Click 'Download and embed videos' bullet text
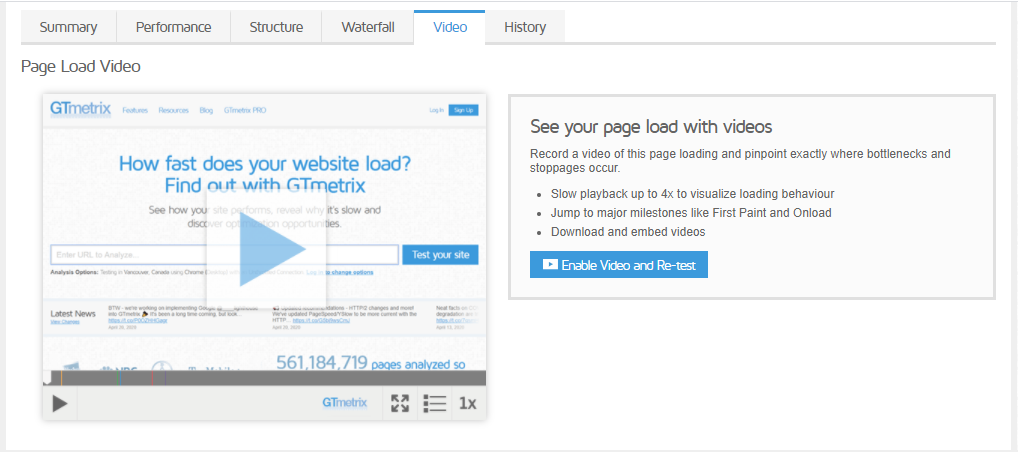1018x452 pixels. pyautogui.click(x=628, y=231)
